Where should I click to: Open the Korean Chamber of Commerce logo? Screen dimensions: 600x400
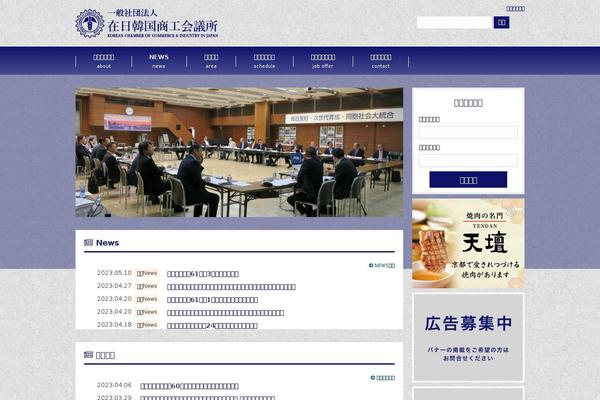pyautogui.click(x=147, y=23)
